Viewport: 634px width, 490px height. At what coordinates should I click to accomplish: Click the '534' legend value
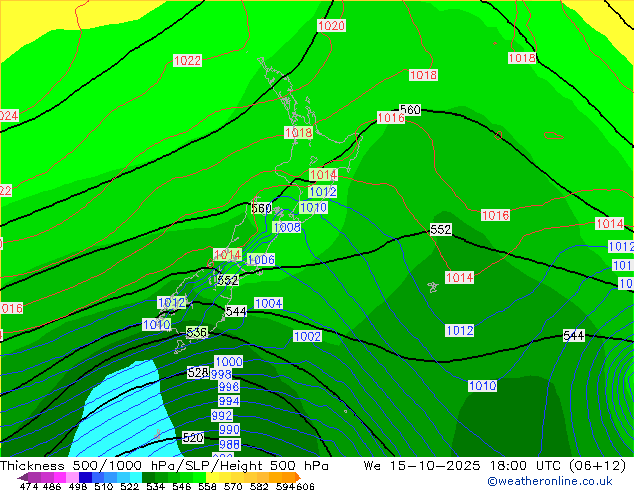[x=155, y=486]
